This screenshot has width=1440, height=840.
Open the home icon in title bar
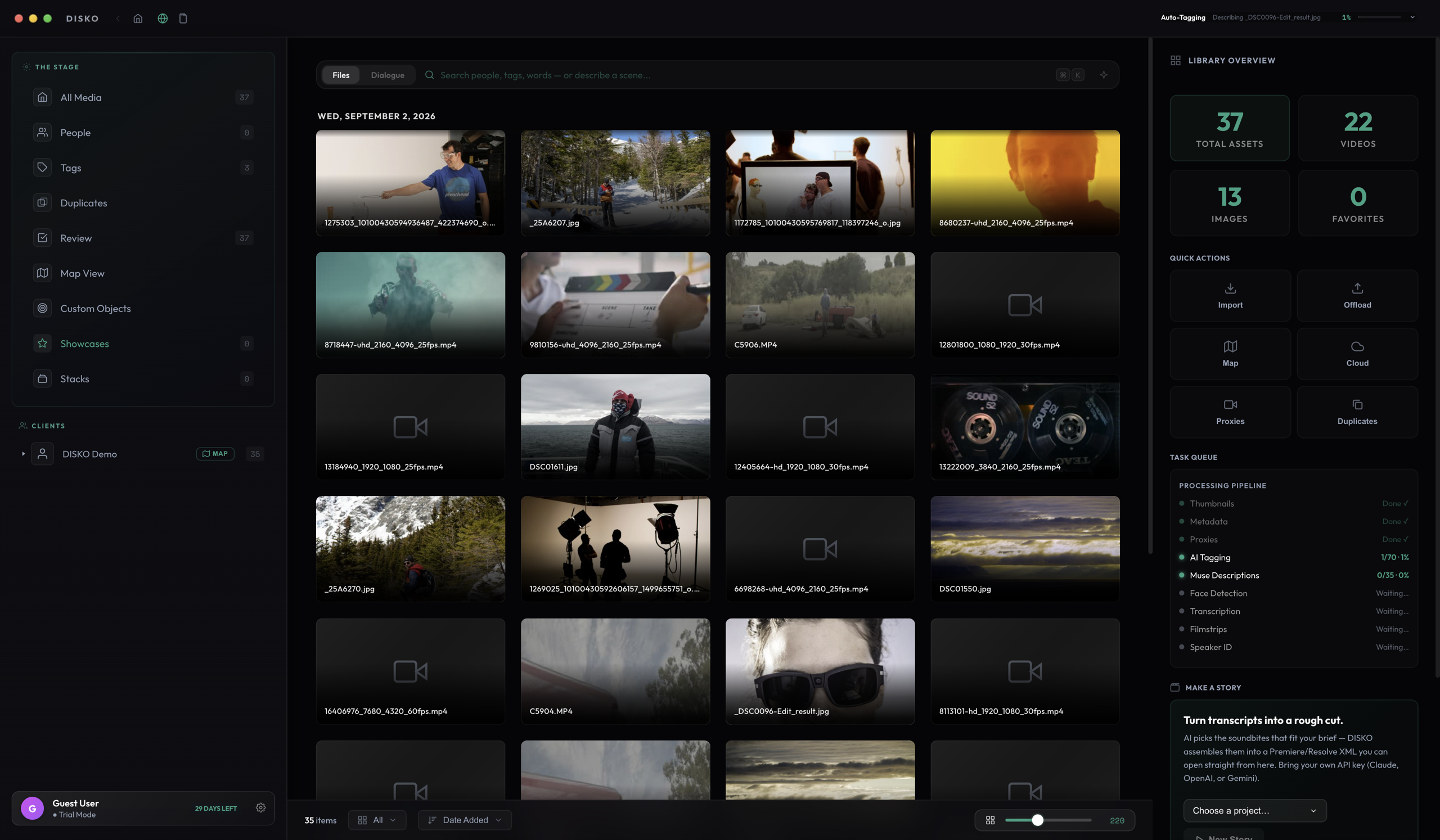click(x=138, y=19)
